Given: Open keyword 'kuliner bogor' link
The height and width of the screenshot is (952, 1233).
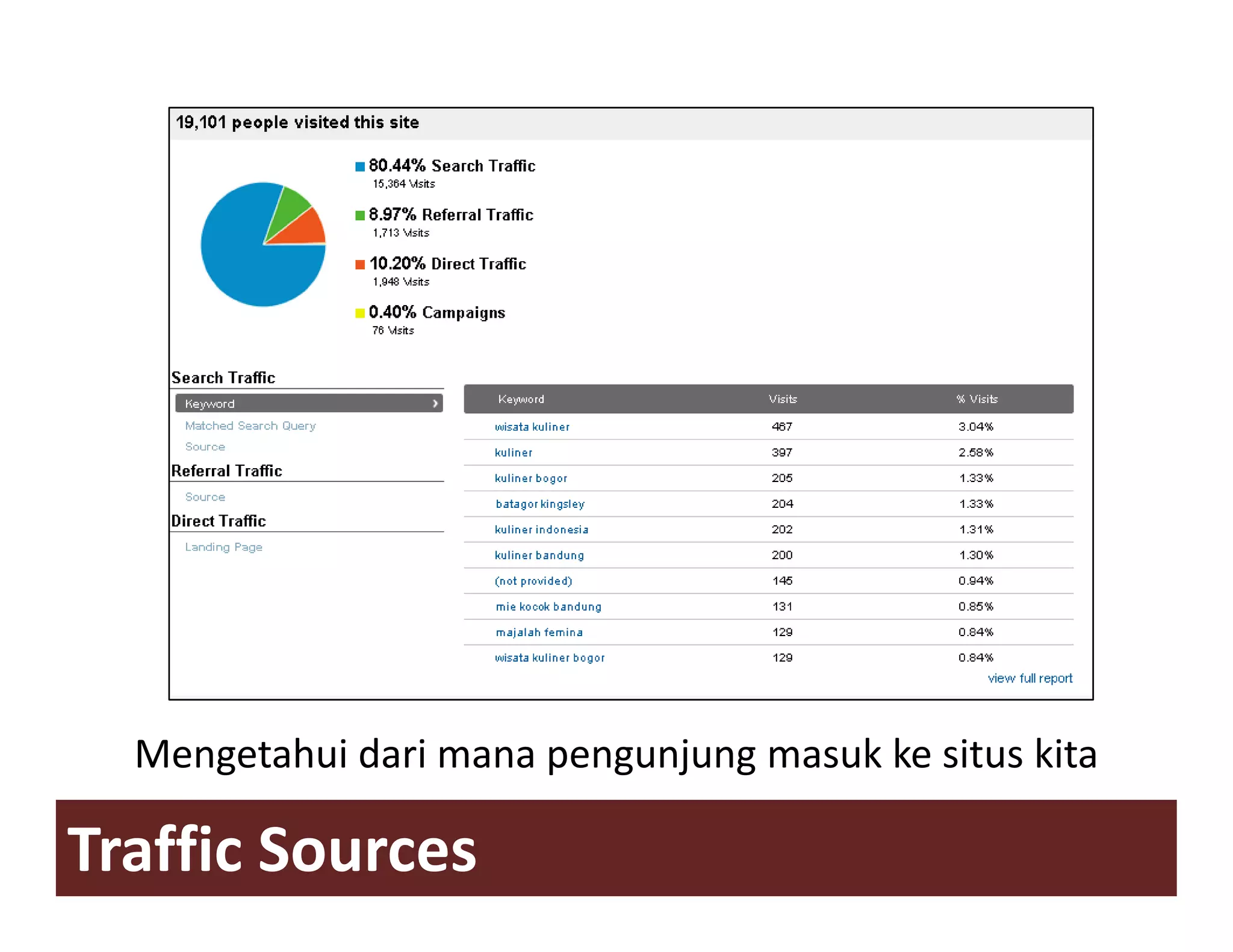Looking at the screenshot, I should pyautogui.click(x=531, y=478).
